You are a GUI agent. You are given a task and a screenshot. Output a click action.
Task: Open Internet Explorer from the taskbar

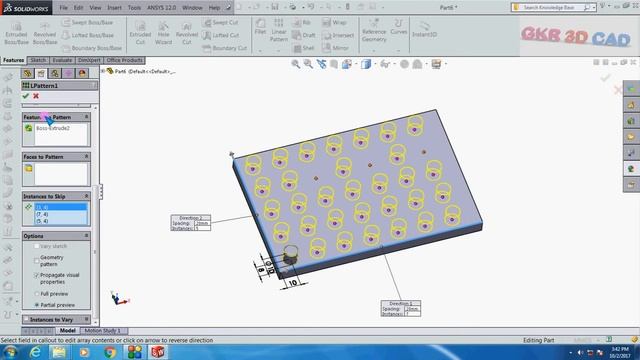tap(35, 351)
